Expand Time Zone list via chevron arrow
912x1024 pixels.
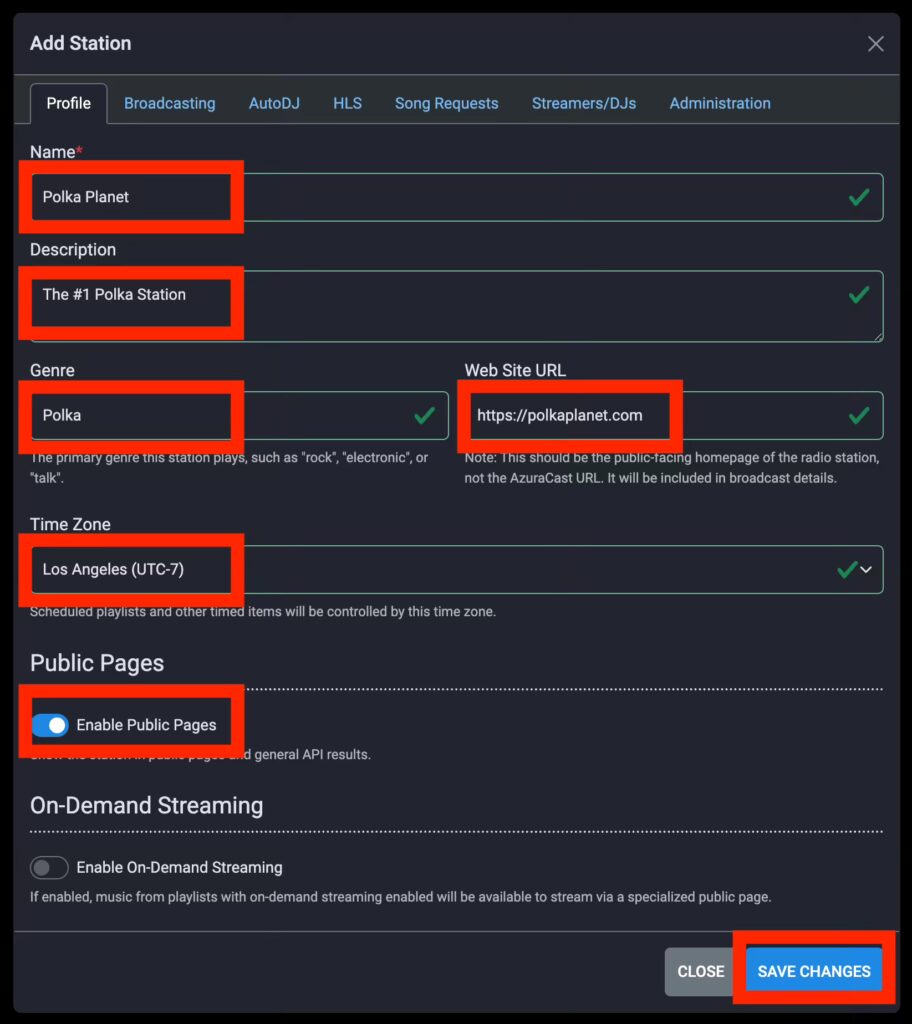click(866, 569)
